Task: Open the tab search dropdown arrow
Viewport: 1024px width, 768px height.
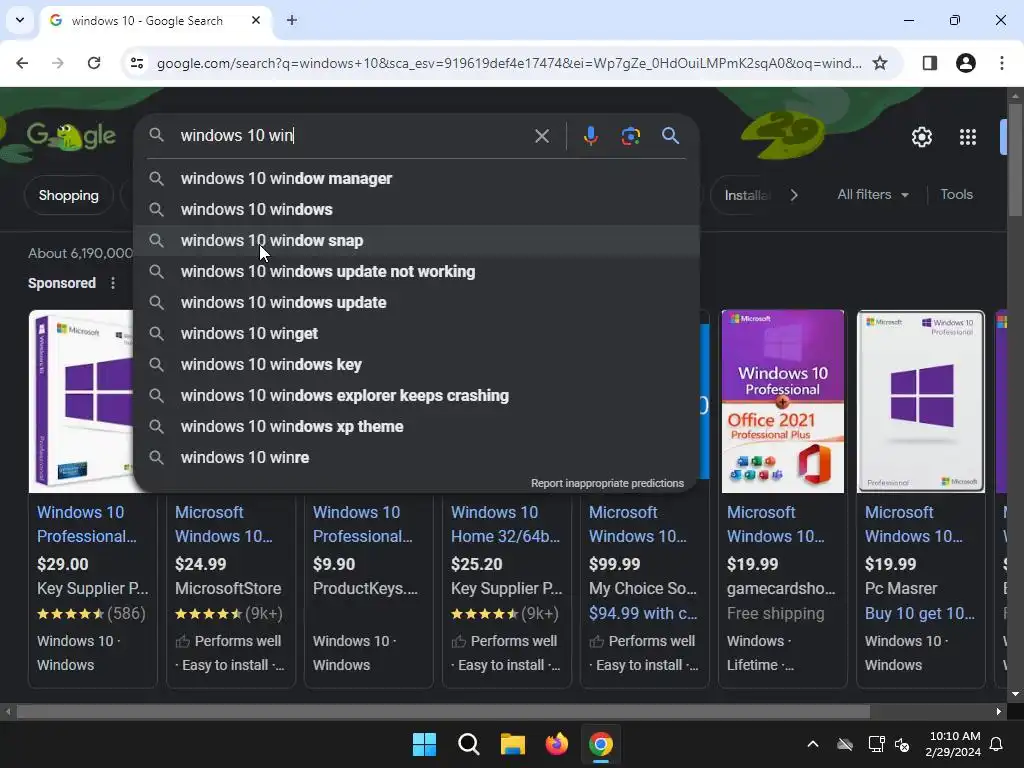Action: tap(20, 20)
